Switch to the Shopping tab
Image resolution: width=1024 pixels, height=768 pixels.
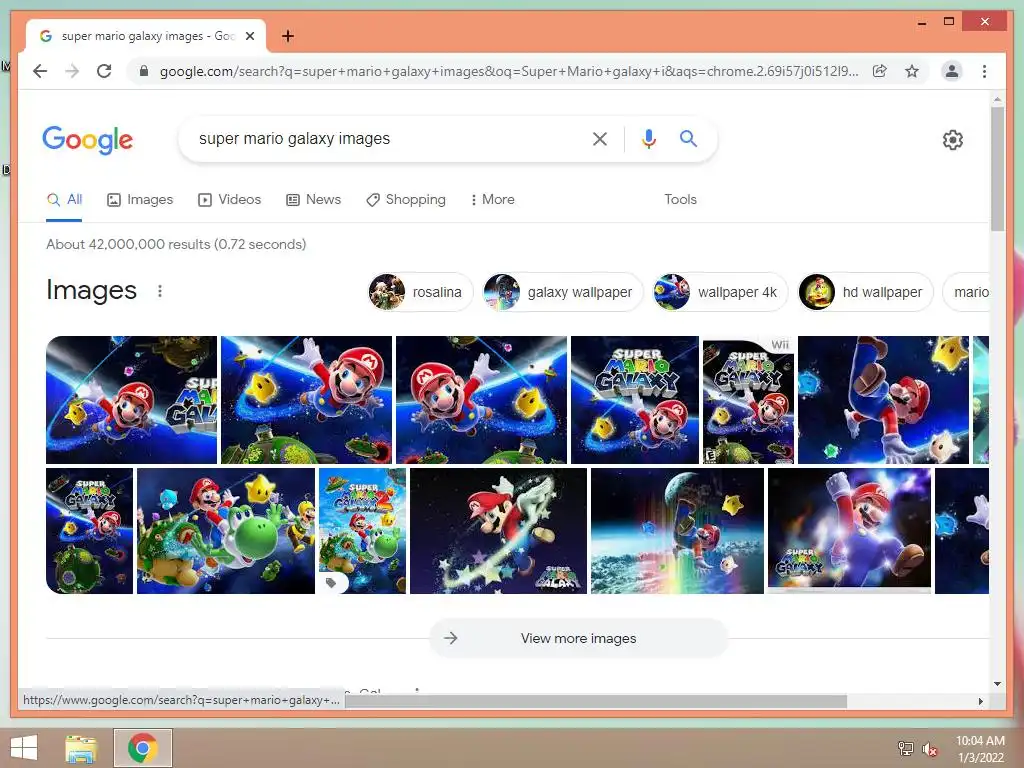(406, 200)
